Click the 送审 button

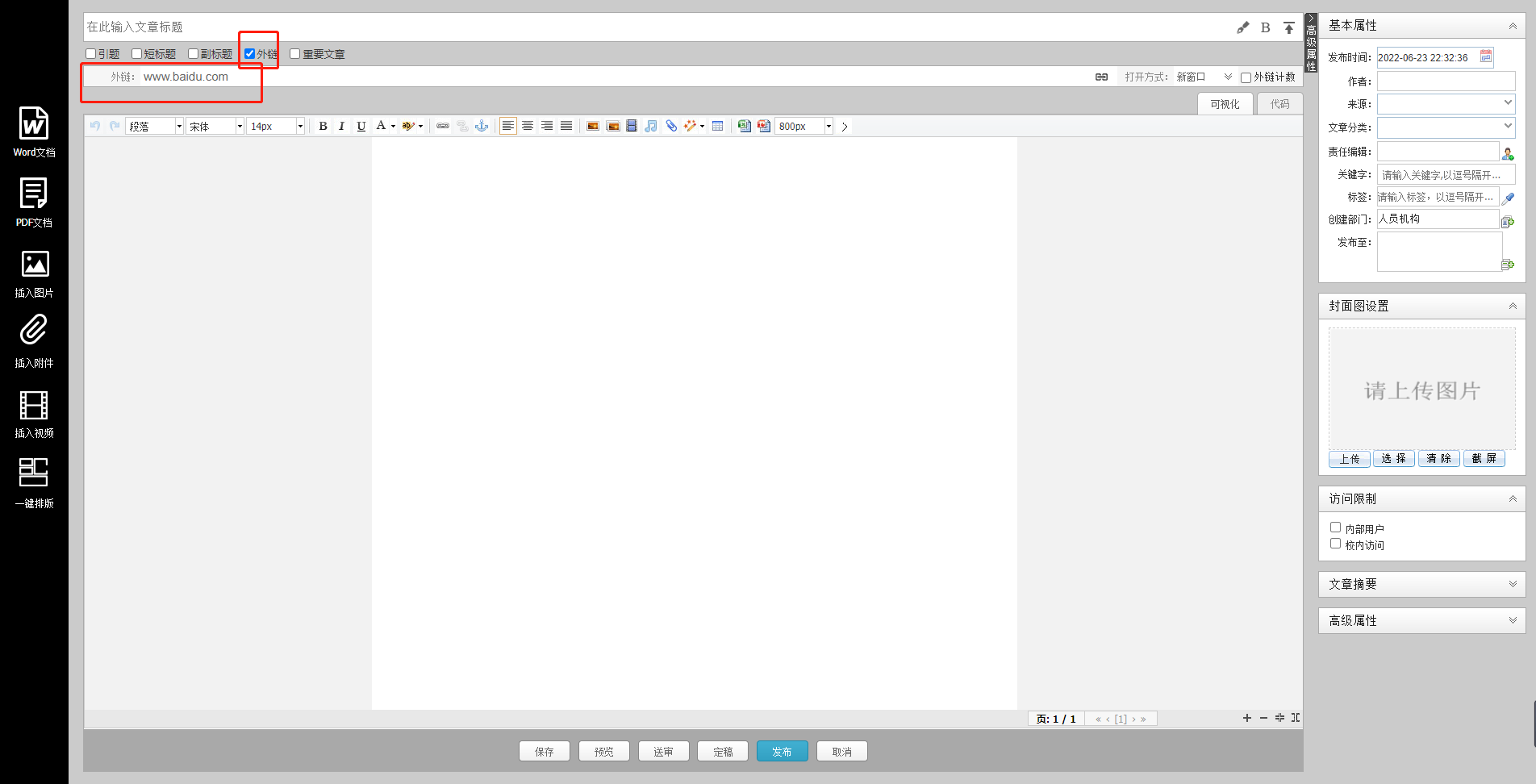[x=664, y=751]
